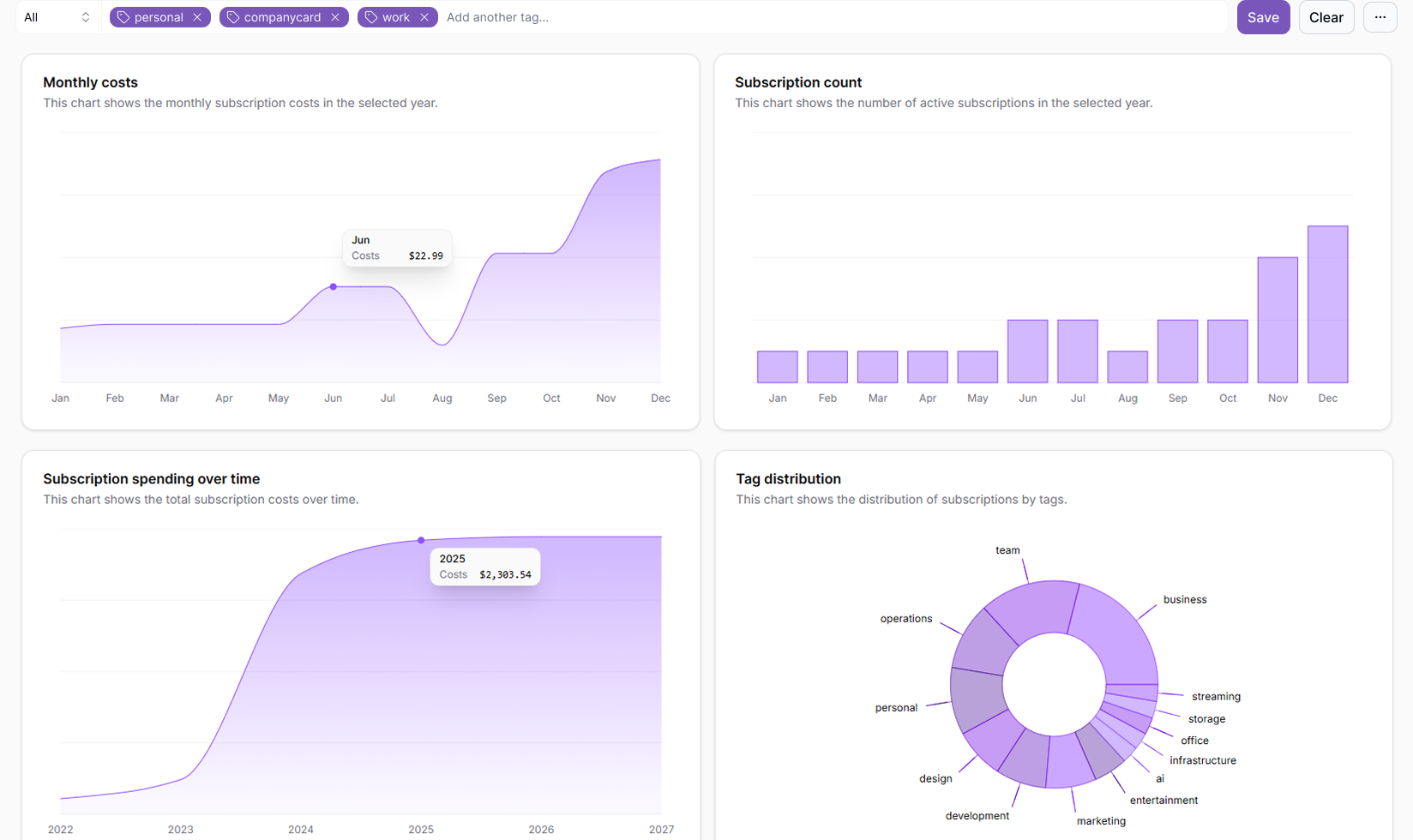Click the June data point on Monthly costs

(x=333, y=287)
